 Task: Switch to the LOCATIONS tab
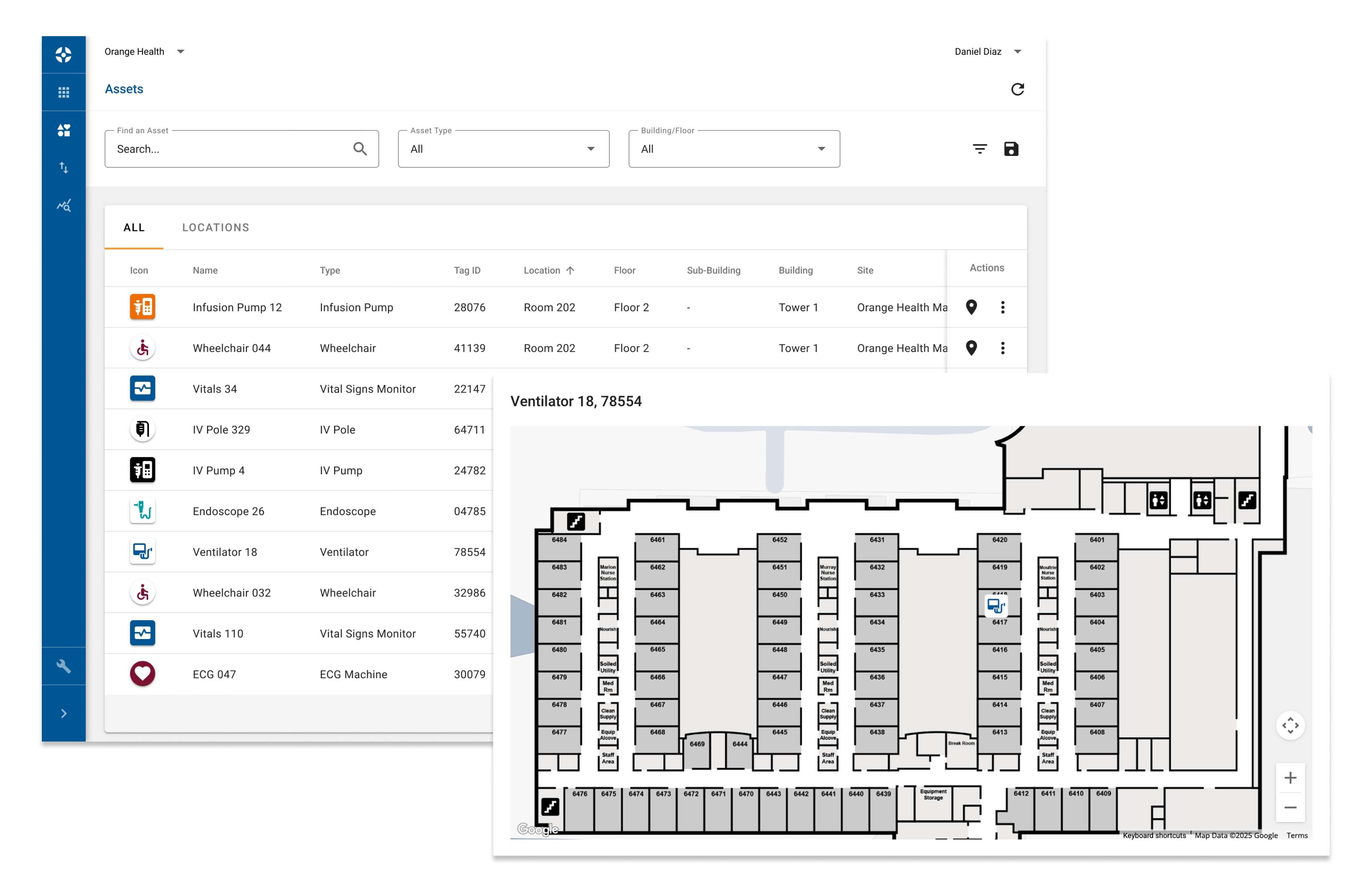click(x=216, y=228)
